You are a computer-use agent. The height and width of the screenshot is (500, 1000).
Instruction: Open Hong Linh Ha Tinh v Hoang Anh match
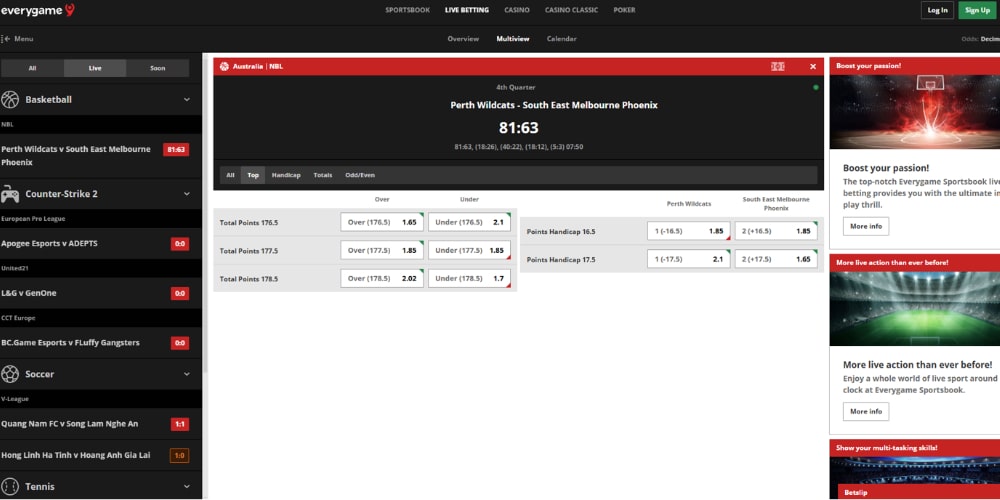76,455
